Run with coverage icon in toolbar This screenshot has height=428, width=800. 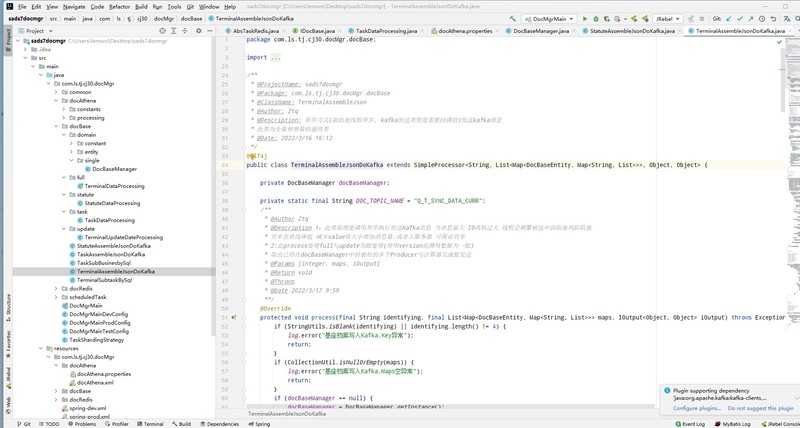click(x=607, y=19)
